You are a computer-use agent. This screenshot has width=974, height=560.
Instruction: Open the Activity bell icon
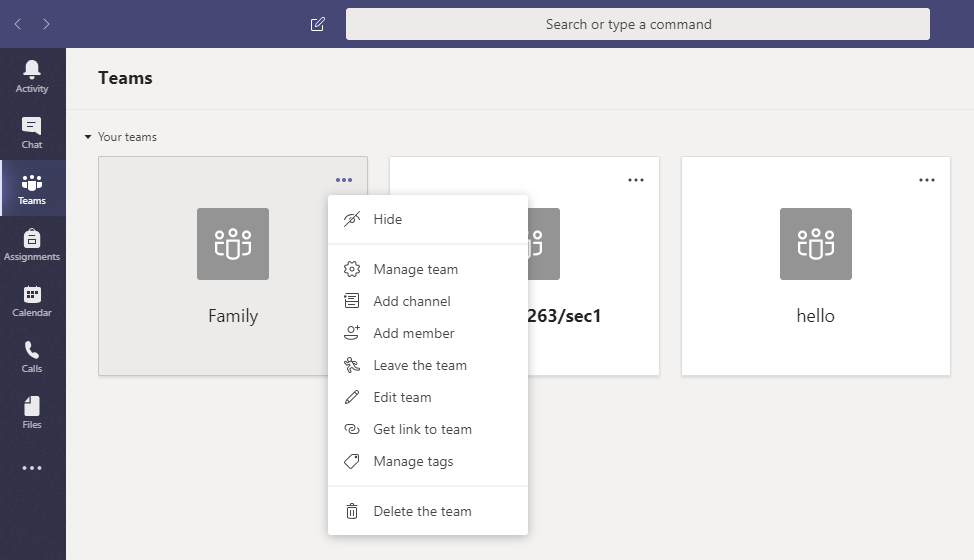click(32, 76)
